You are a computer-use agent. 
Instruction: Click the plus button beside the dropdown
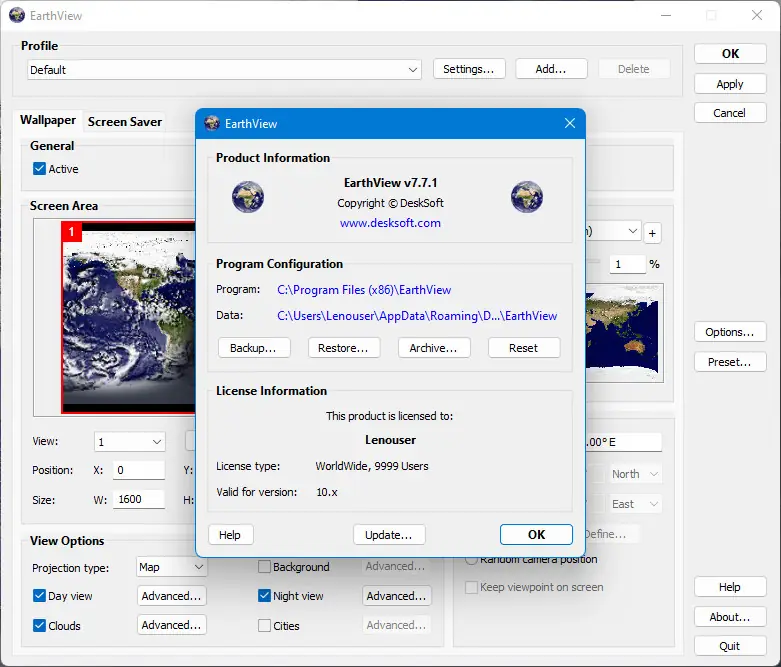652,233
